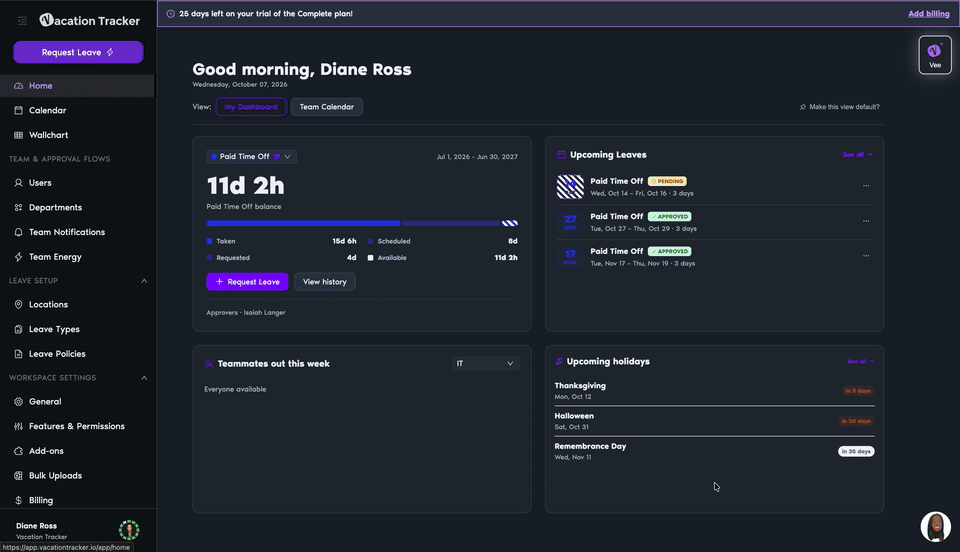Click the in 35 days badge
This screenshot has width=960, height=552.
tap(856, 451)
